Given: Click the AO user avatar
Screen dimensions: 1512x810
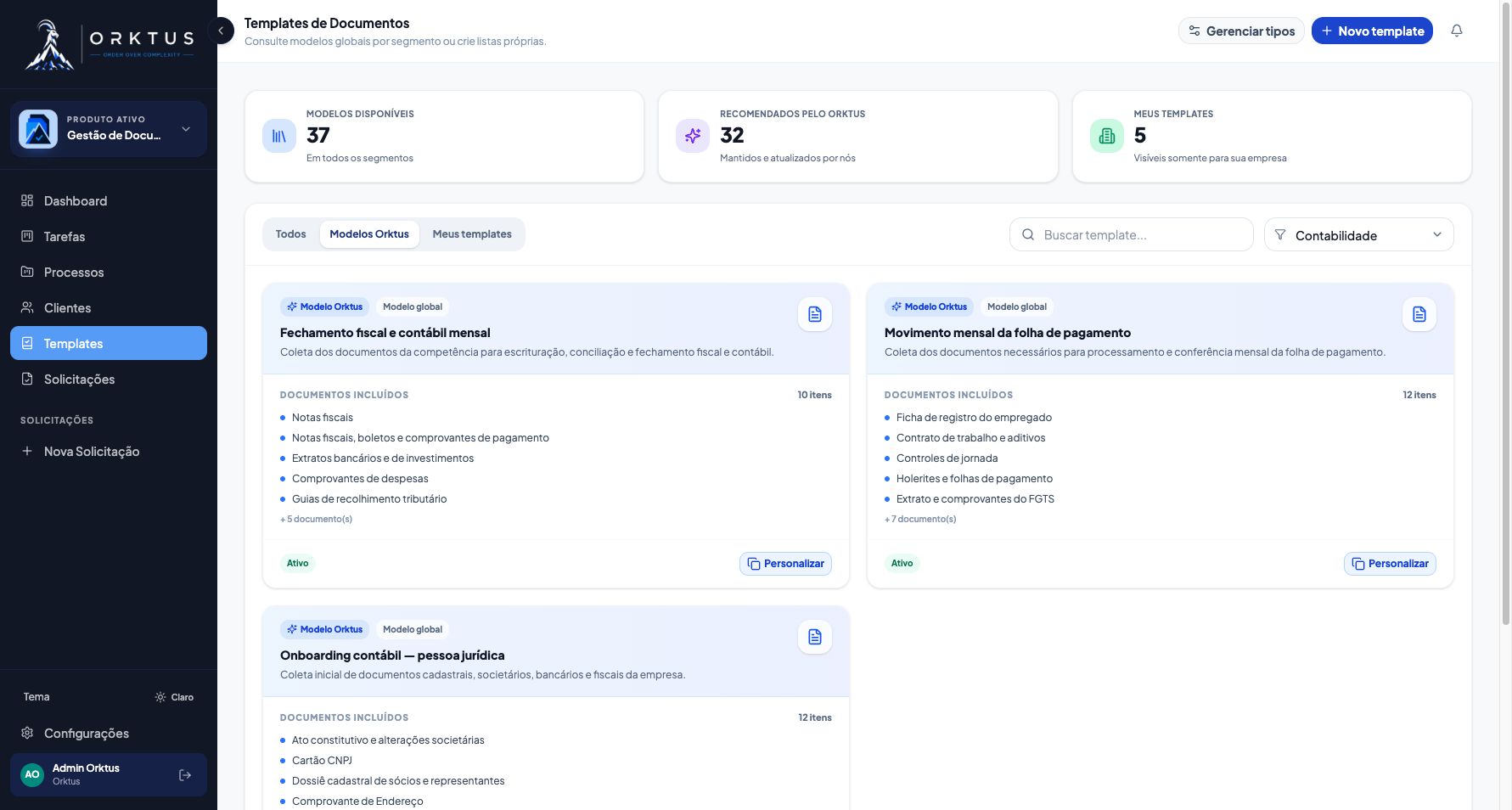Looking at the screenshot, I should click(x=32, y=774).
